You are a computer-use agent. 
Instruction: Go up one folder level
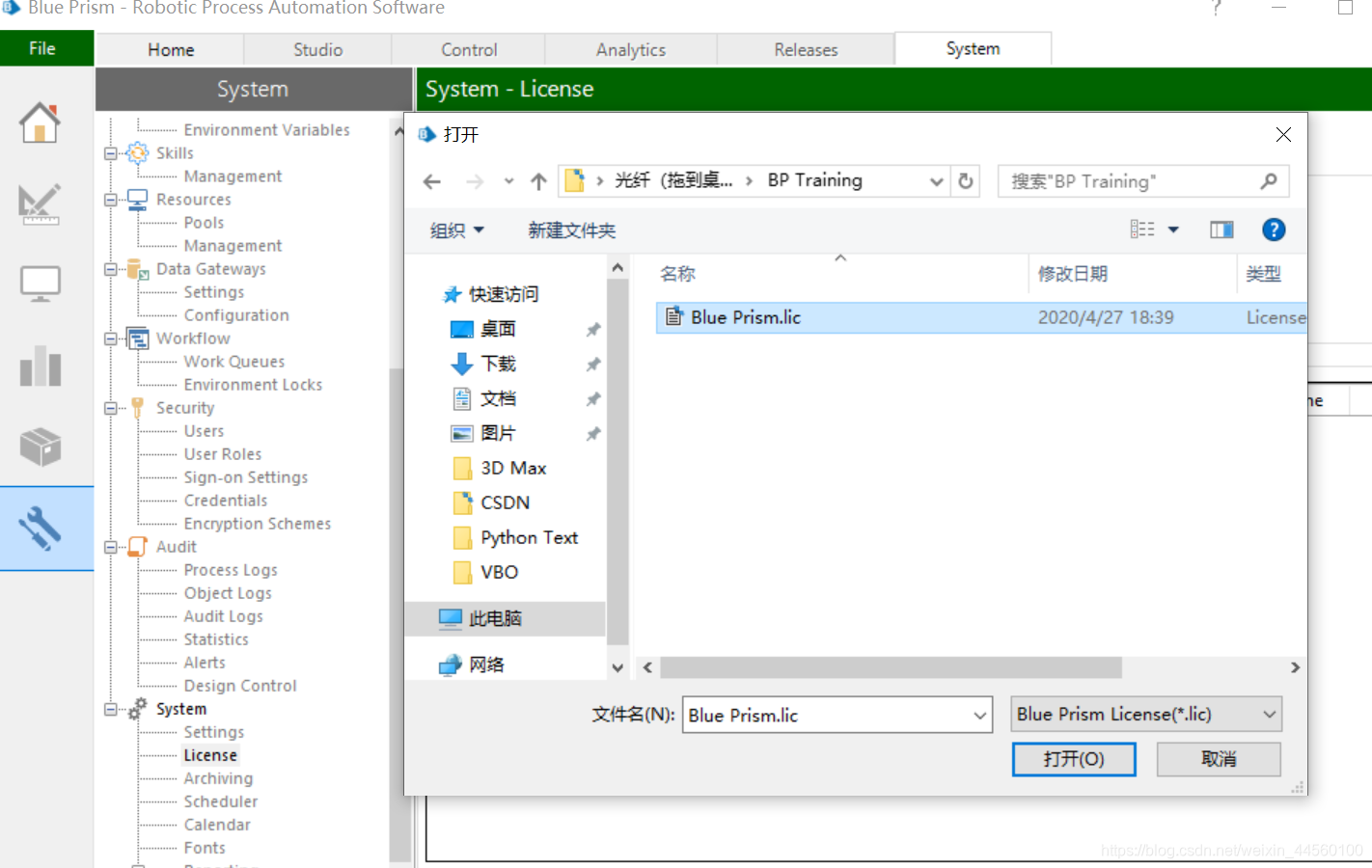(x=538, y=181)
